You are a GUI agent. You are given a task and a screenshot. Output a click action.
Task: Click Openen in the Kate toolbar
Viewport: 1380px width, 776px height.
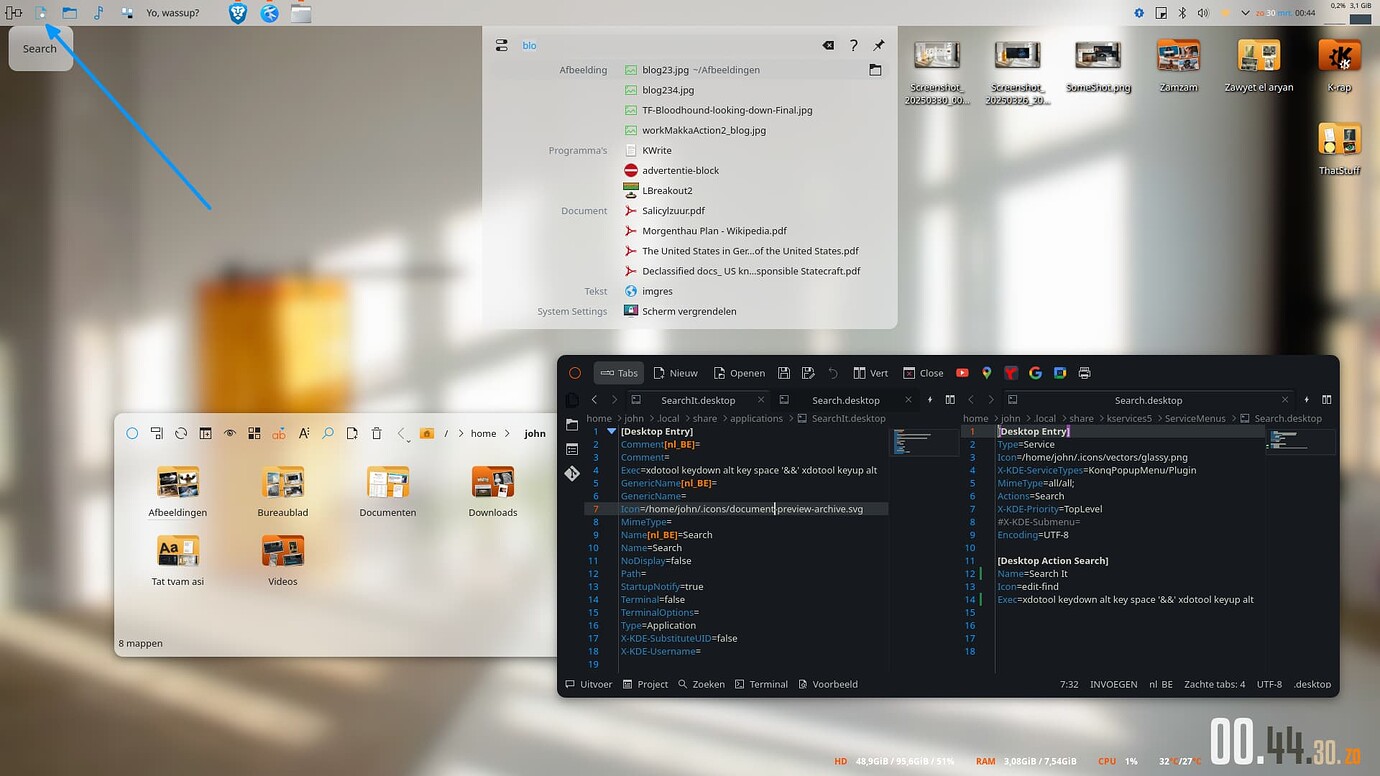pos(739,373)
